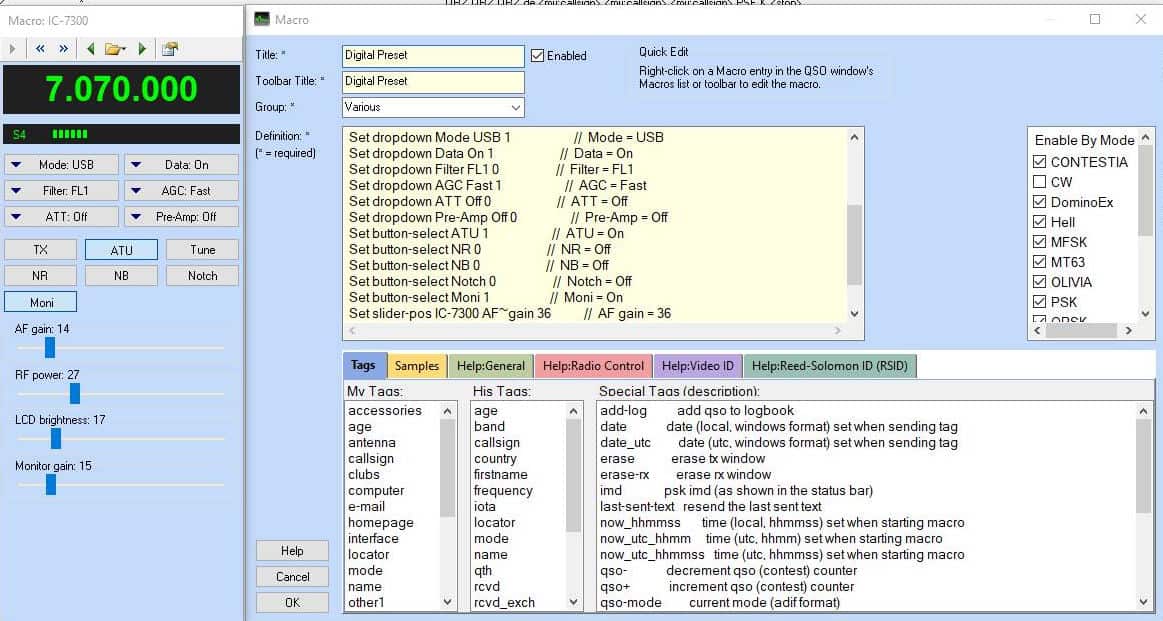Select callsign in the My Tags list
Screen dimensions: 1163x621
pos(370,458)
